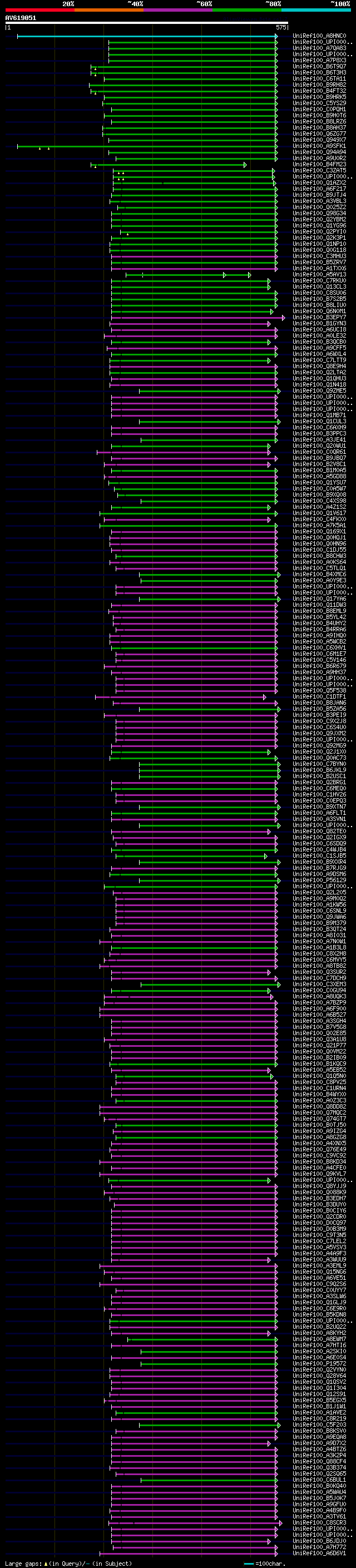Viewport: 356px width, 1568px height.
Task: Click the orange ~40% identity legend bar
Action: coord(109,10)
